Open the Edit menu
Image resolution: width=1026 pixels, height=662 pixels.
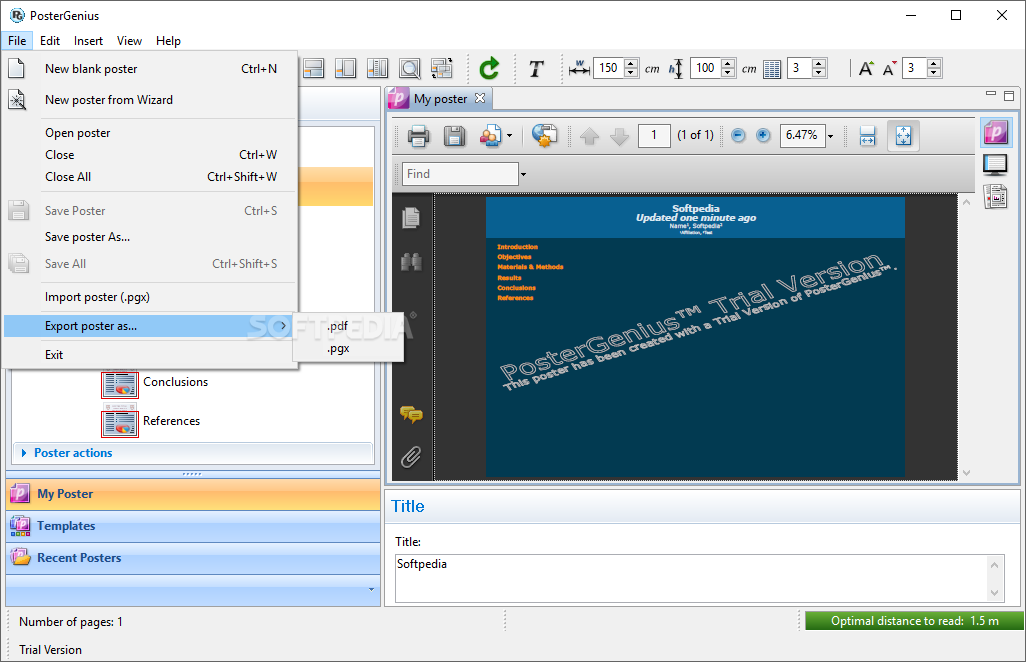50,41
